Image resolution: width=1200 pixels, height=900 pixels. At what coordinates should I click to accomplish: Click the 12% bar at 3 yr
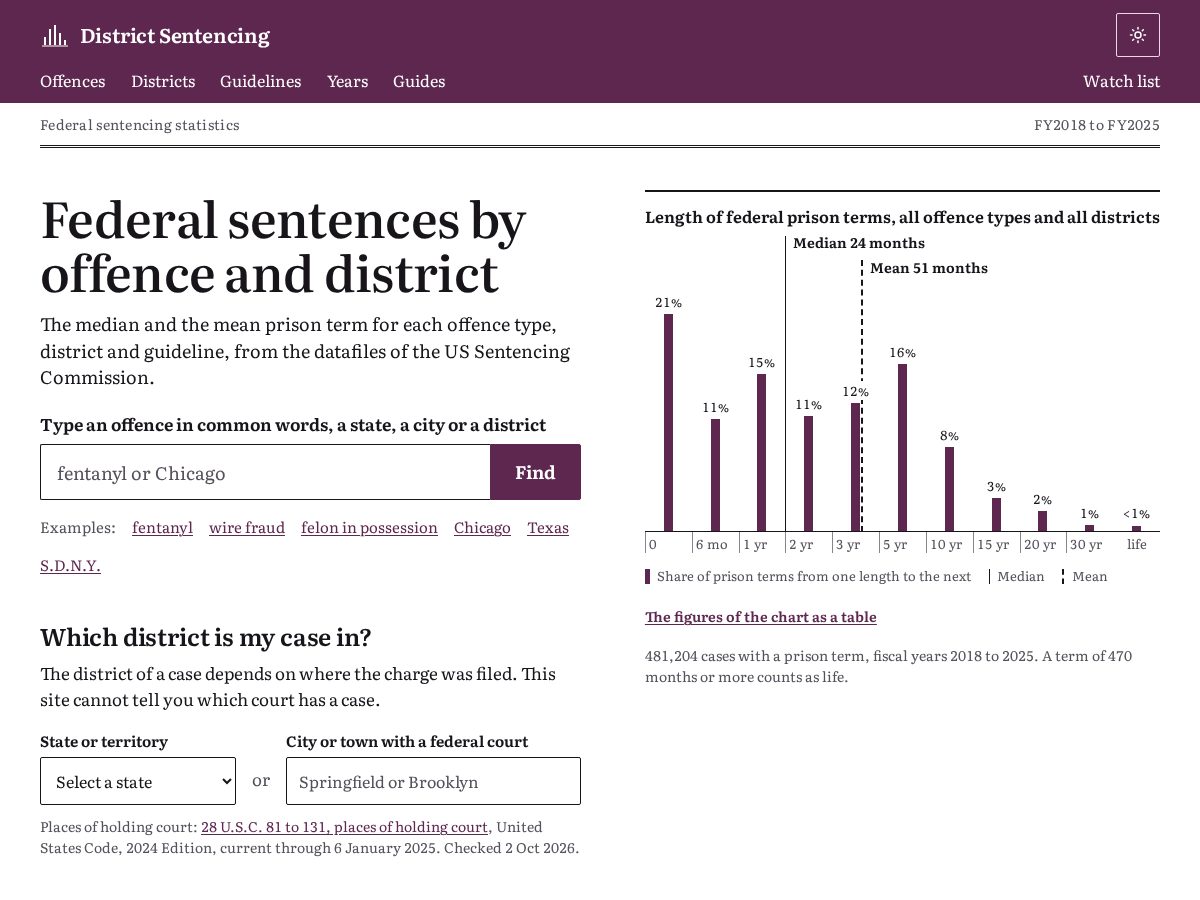coord(855,467)
